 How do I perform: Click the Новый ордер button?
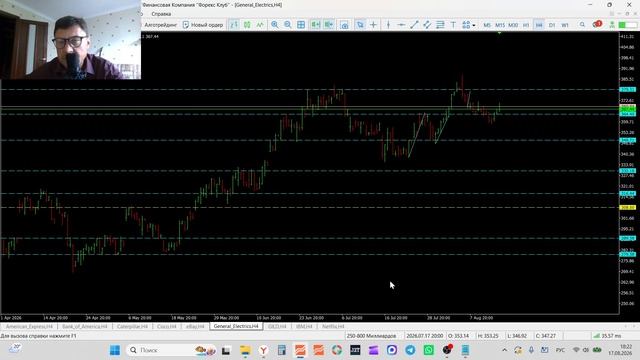point(203,25)
